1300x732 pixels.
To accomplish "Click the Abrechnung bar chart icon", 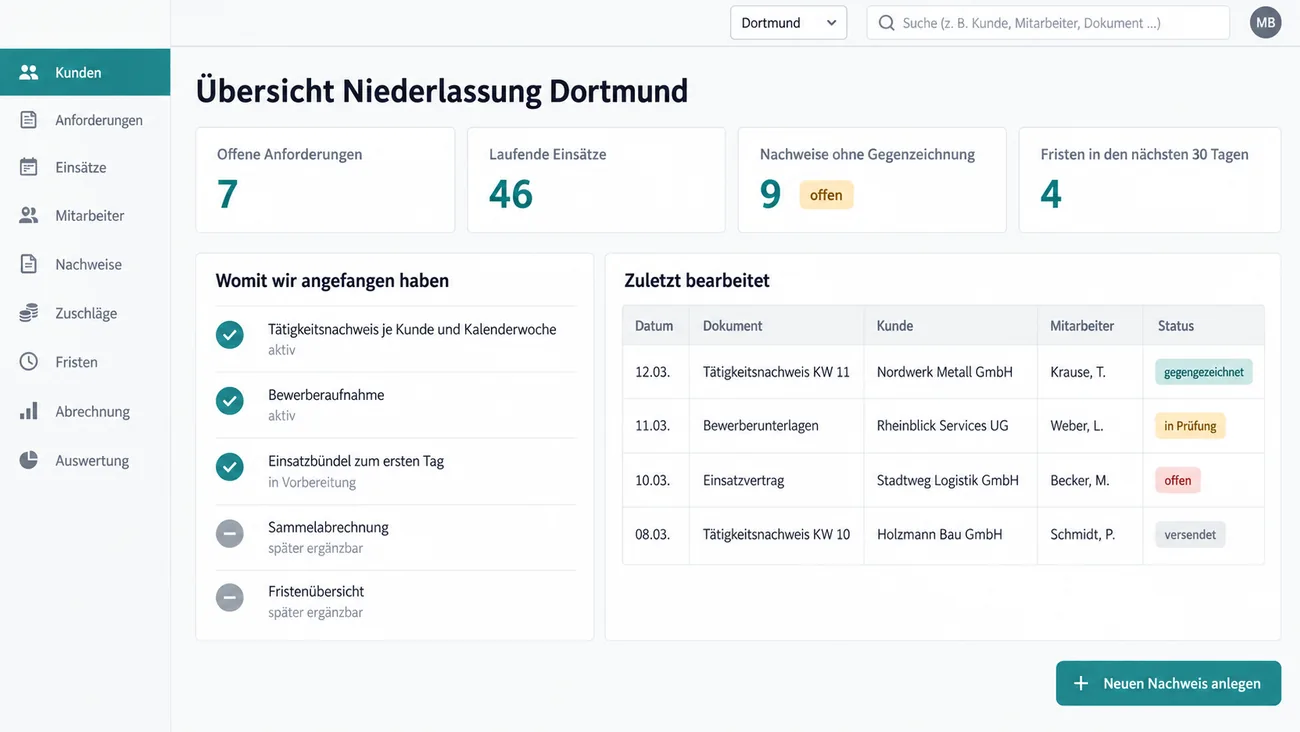I will [29, 411].
